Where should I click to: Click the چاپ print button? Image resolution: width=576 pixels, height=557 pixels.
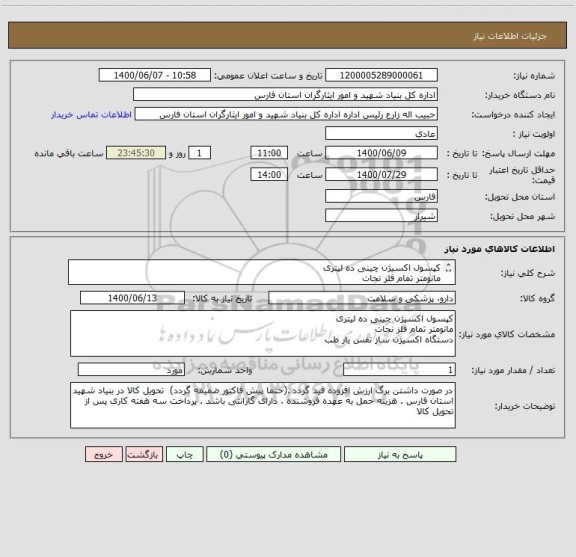click(185, 454)
